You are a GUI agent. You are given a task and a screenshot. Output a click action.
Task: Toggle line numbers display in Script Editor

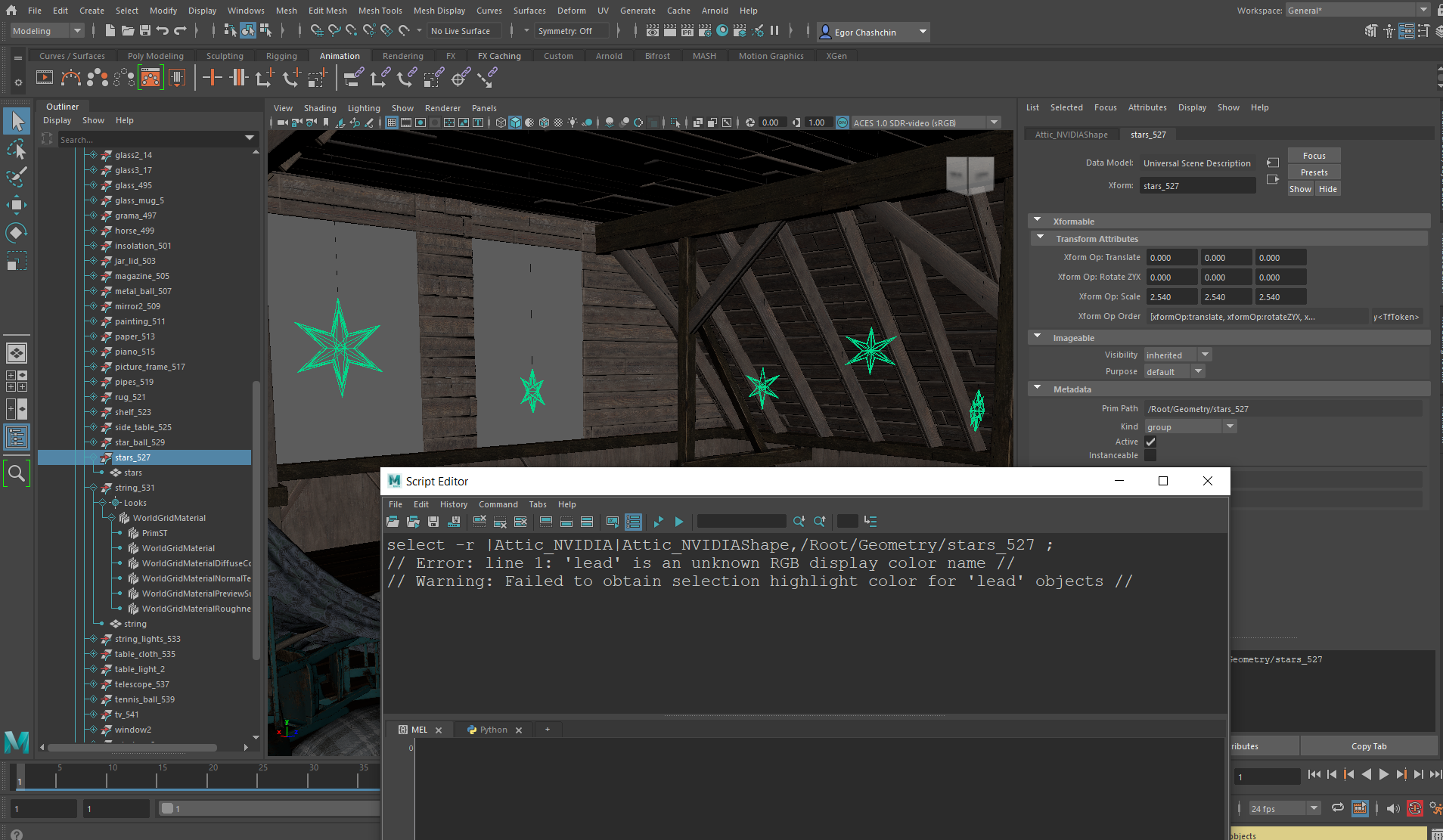633,522
